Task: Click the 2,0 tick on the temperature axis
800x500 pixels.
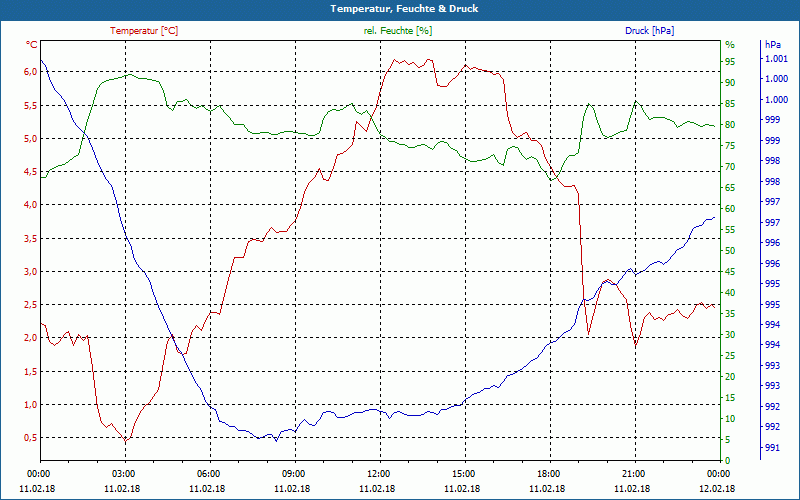Action: point(31,338)
